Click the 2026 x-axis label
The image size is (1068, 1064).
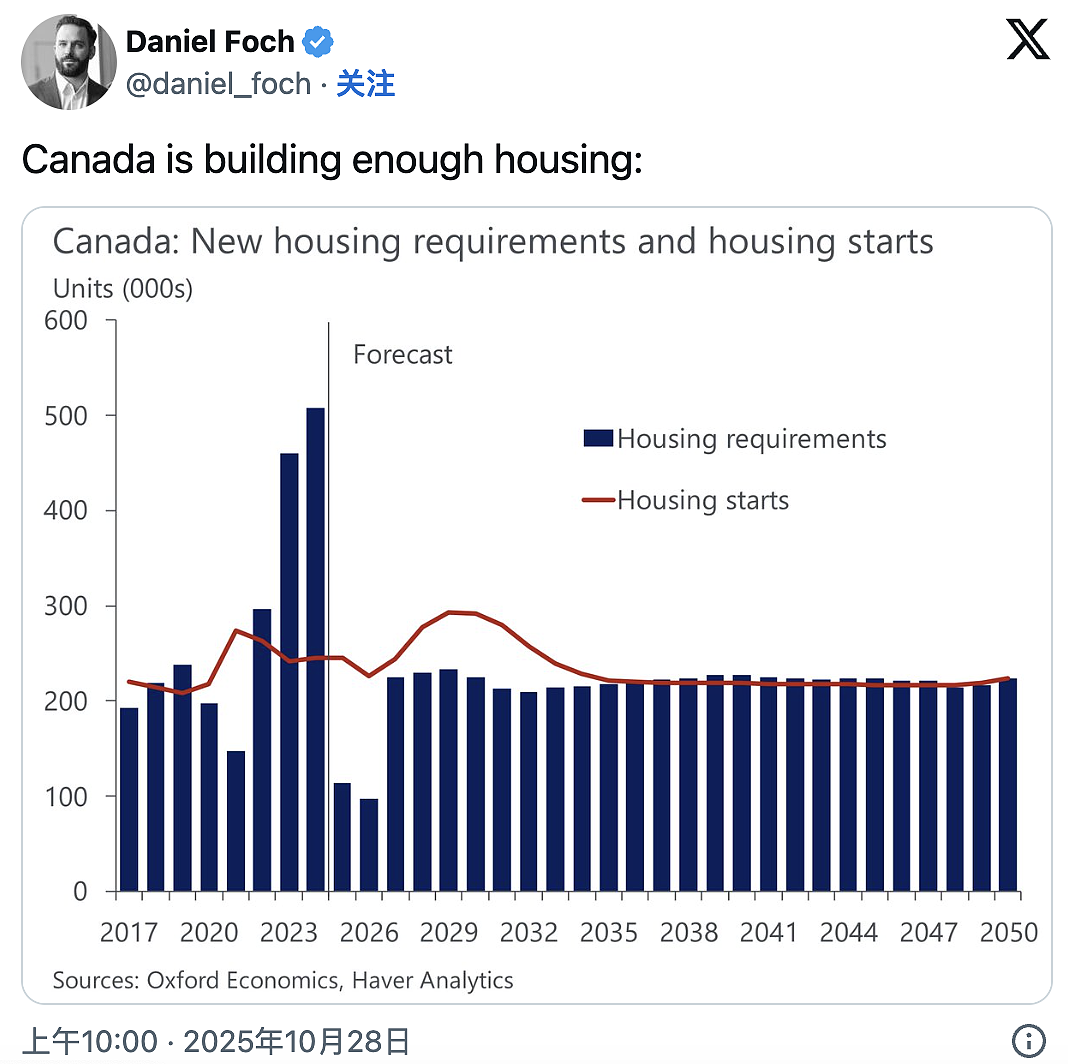pyautogui.click(x=368, y=932)
